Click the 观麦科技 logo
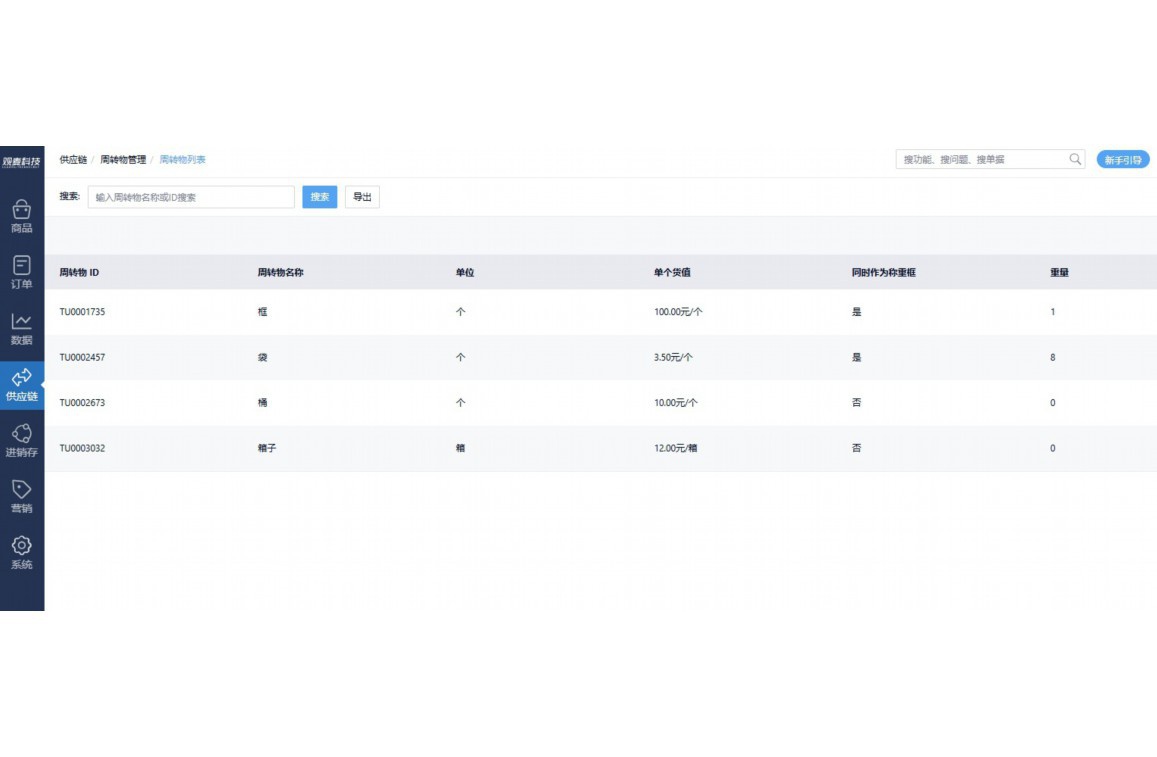1157x757 pixels. coord(21,161)
